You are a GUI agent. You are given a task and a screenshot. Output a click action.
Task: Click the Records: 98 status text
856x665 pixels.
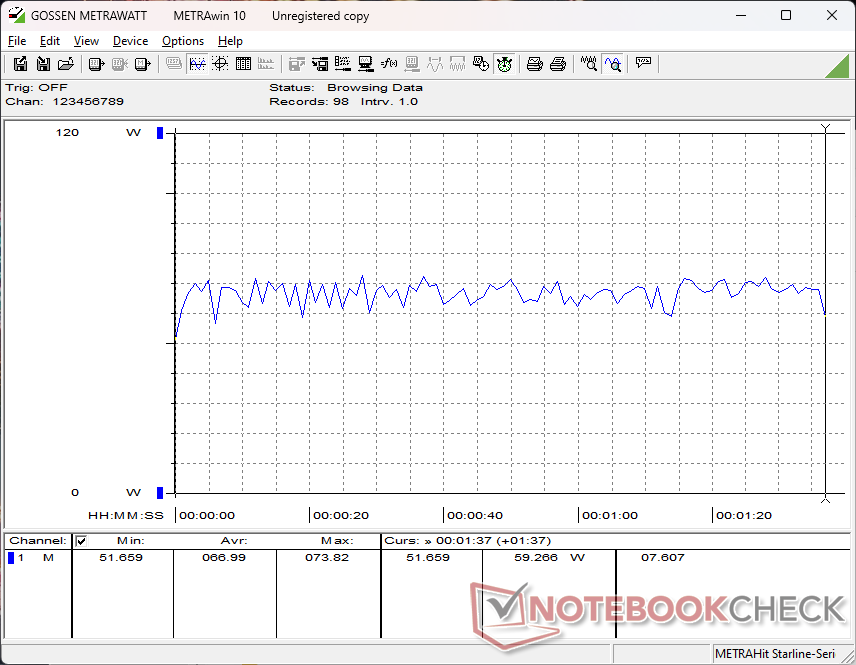[x=309, y=102]
